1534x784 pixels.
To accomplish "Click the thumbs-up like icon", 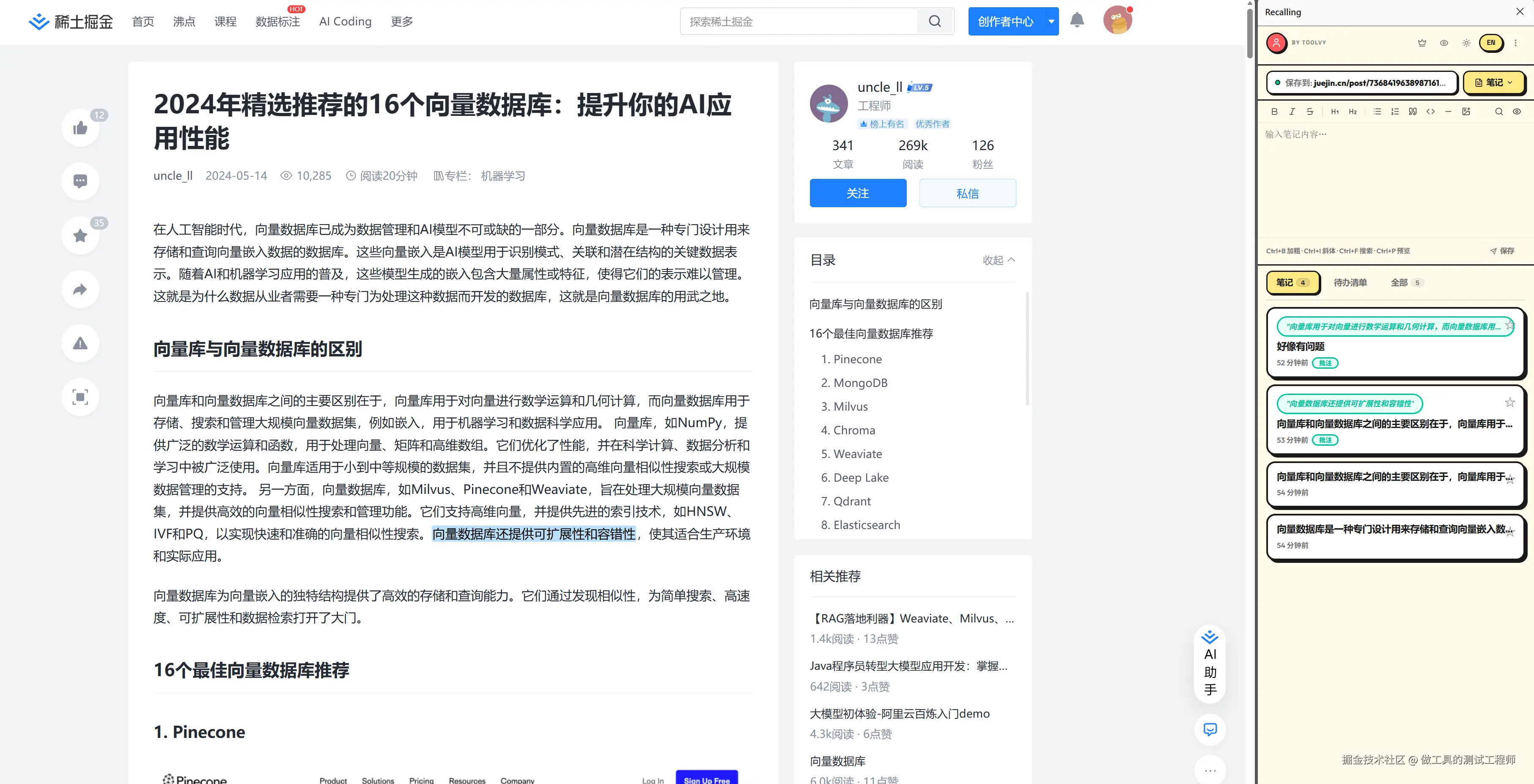I will (80, 128).
